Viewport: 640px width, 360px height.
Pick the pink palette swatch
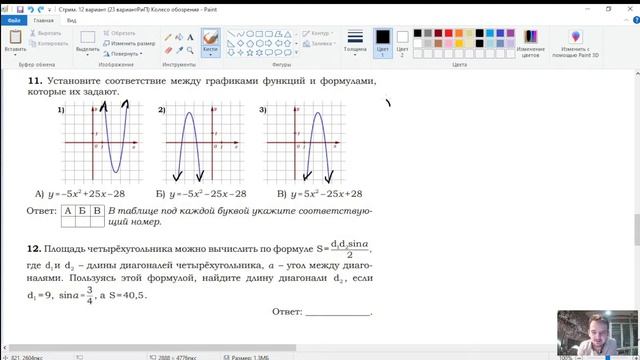449,43
